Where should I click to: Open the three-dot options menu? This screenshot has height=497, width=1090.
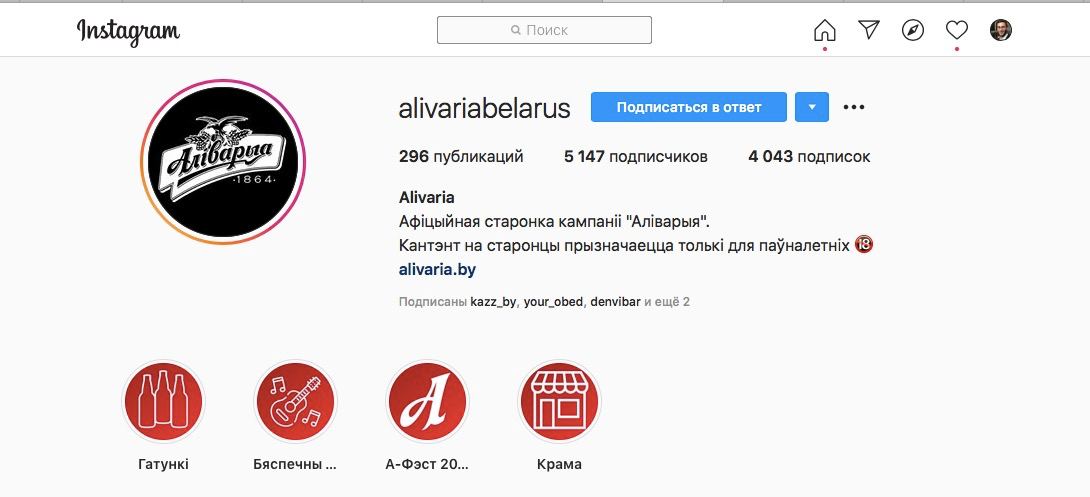pos(854,107)
